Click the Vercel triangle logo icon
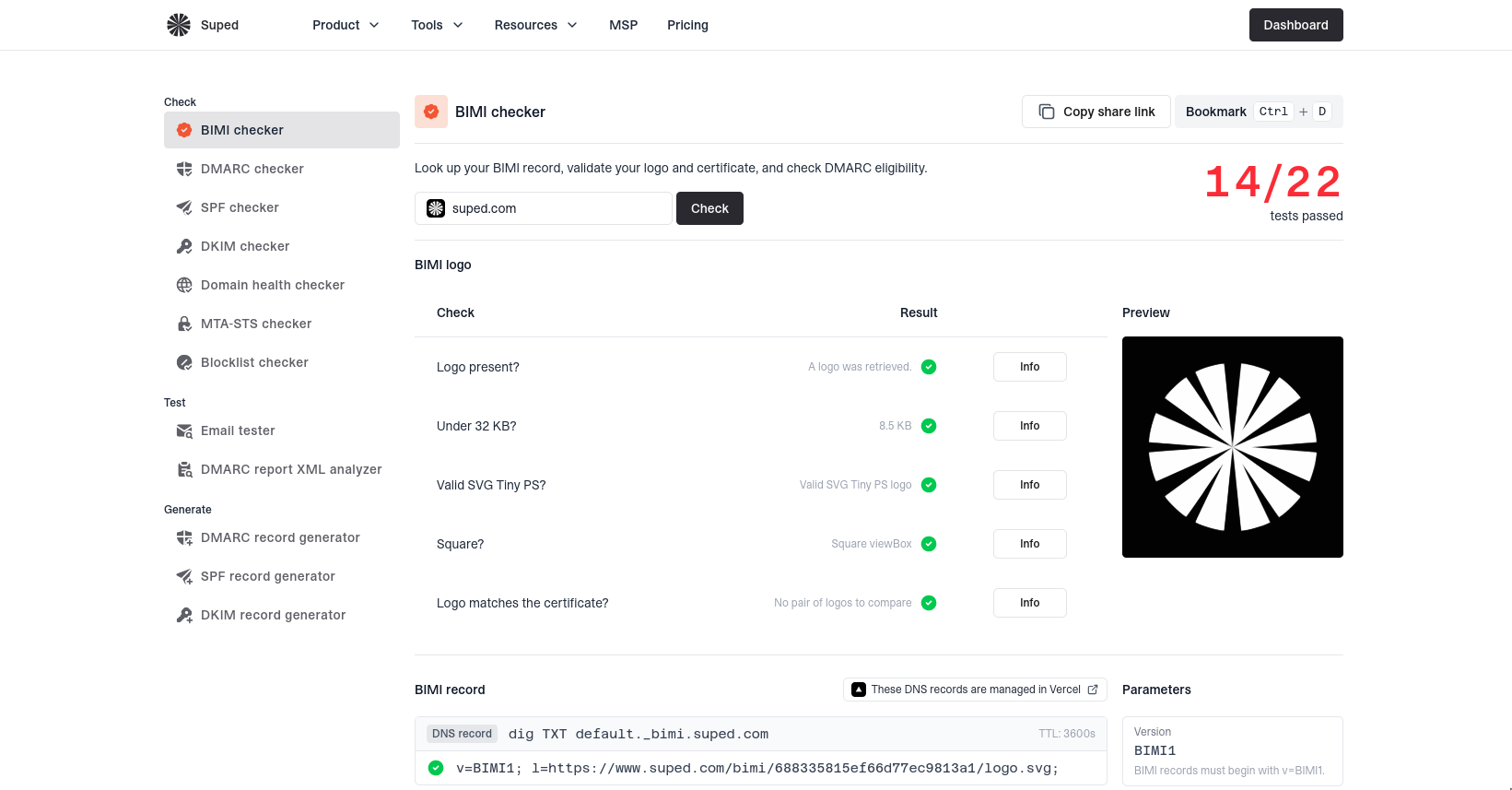 tap(859, 690)
